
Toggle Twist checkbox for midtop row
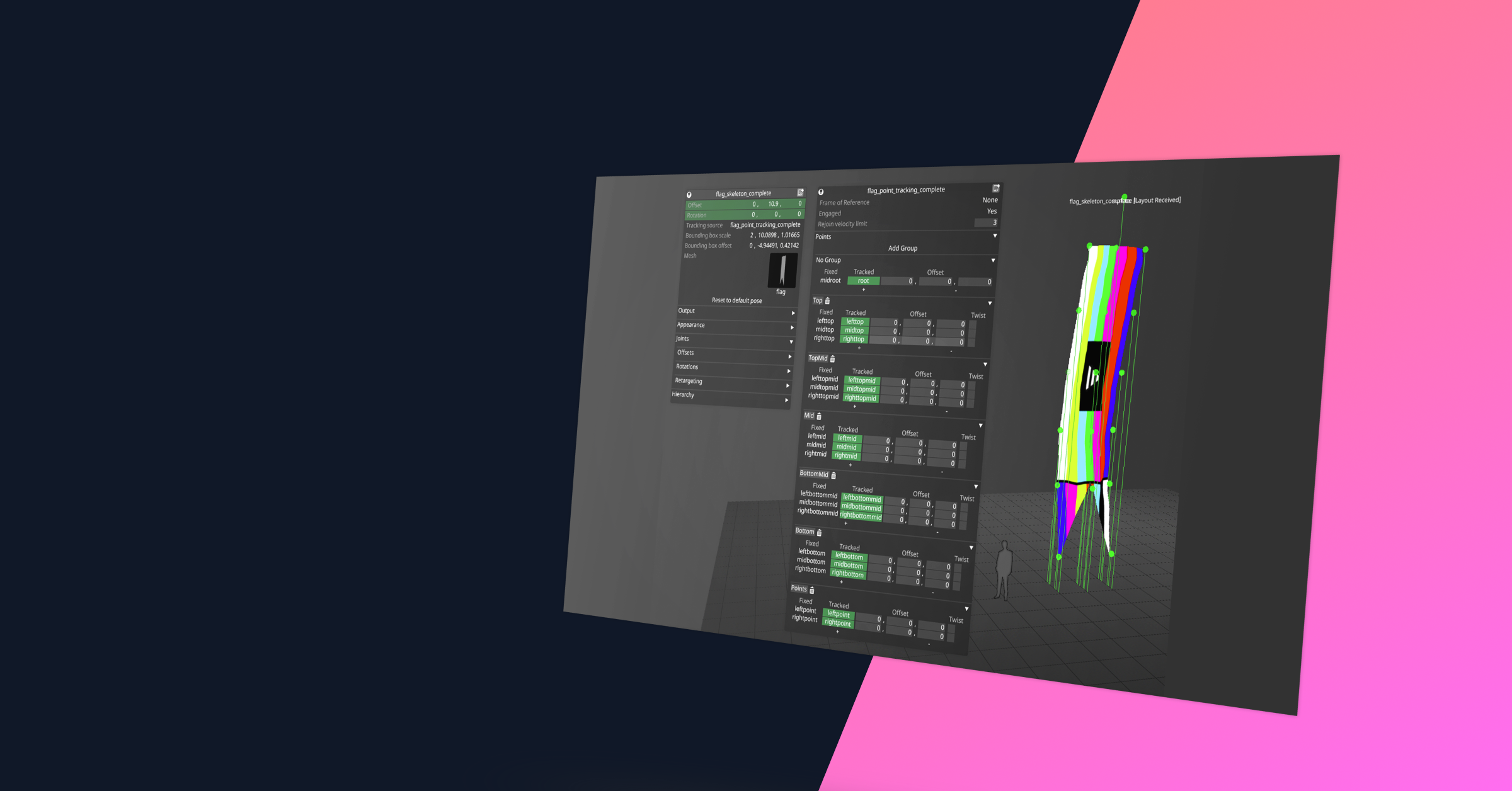pos(971,334)
